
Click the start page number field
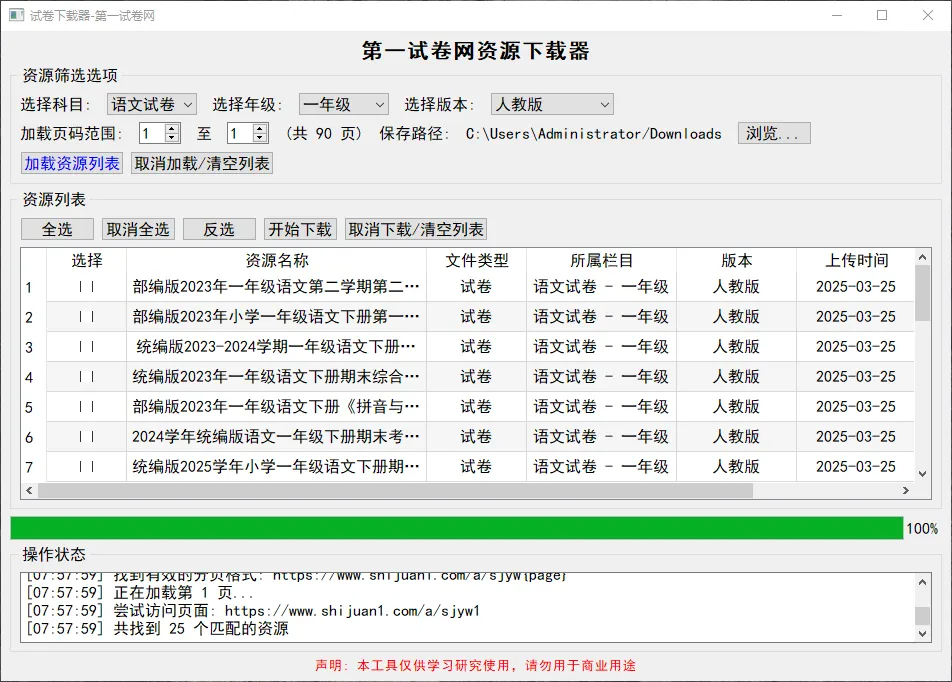(x=152, y=134)
